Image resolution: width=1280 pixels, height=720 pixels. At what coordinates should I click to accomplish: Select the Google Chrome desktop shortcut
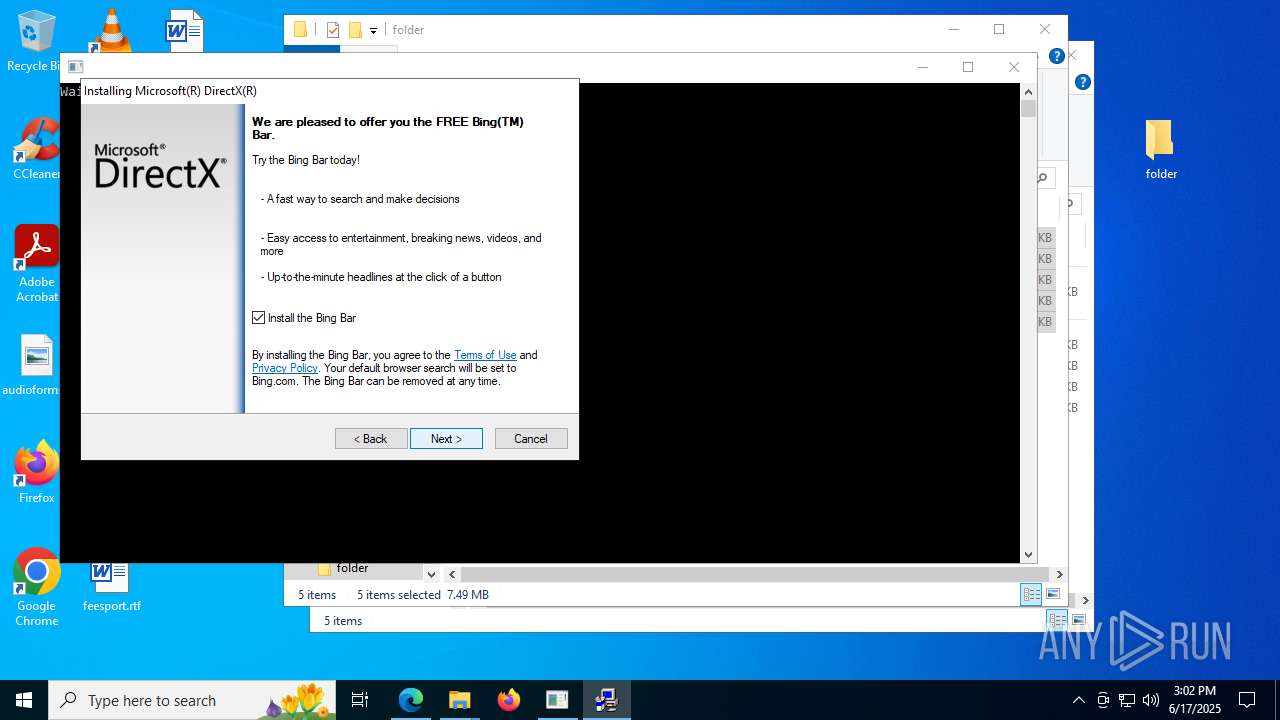coord(36,588)
